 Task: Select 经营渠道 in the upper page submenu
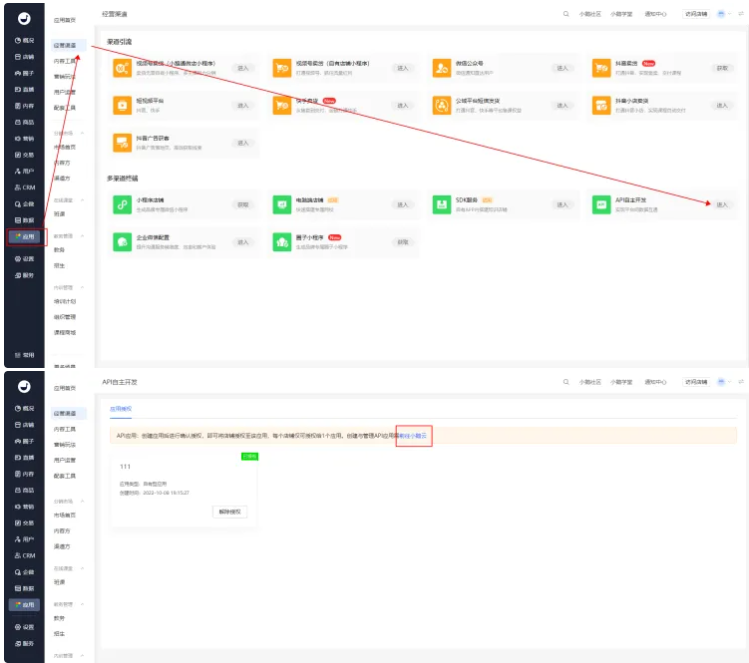click(x=69, y=45)
